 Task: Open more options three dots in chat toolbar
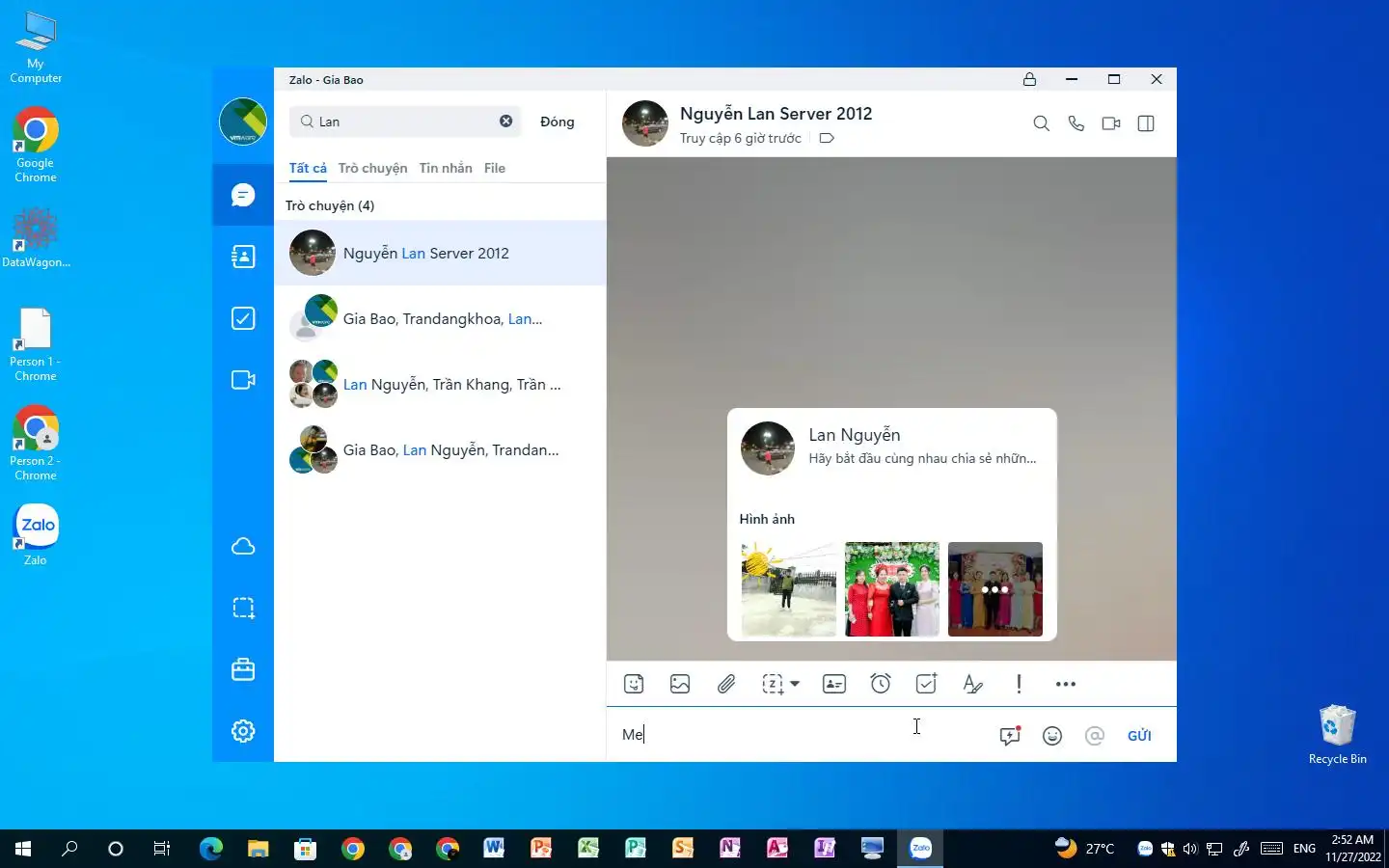pos(1065,684)
